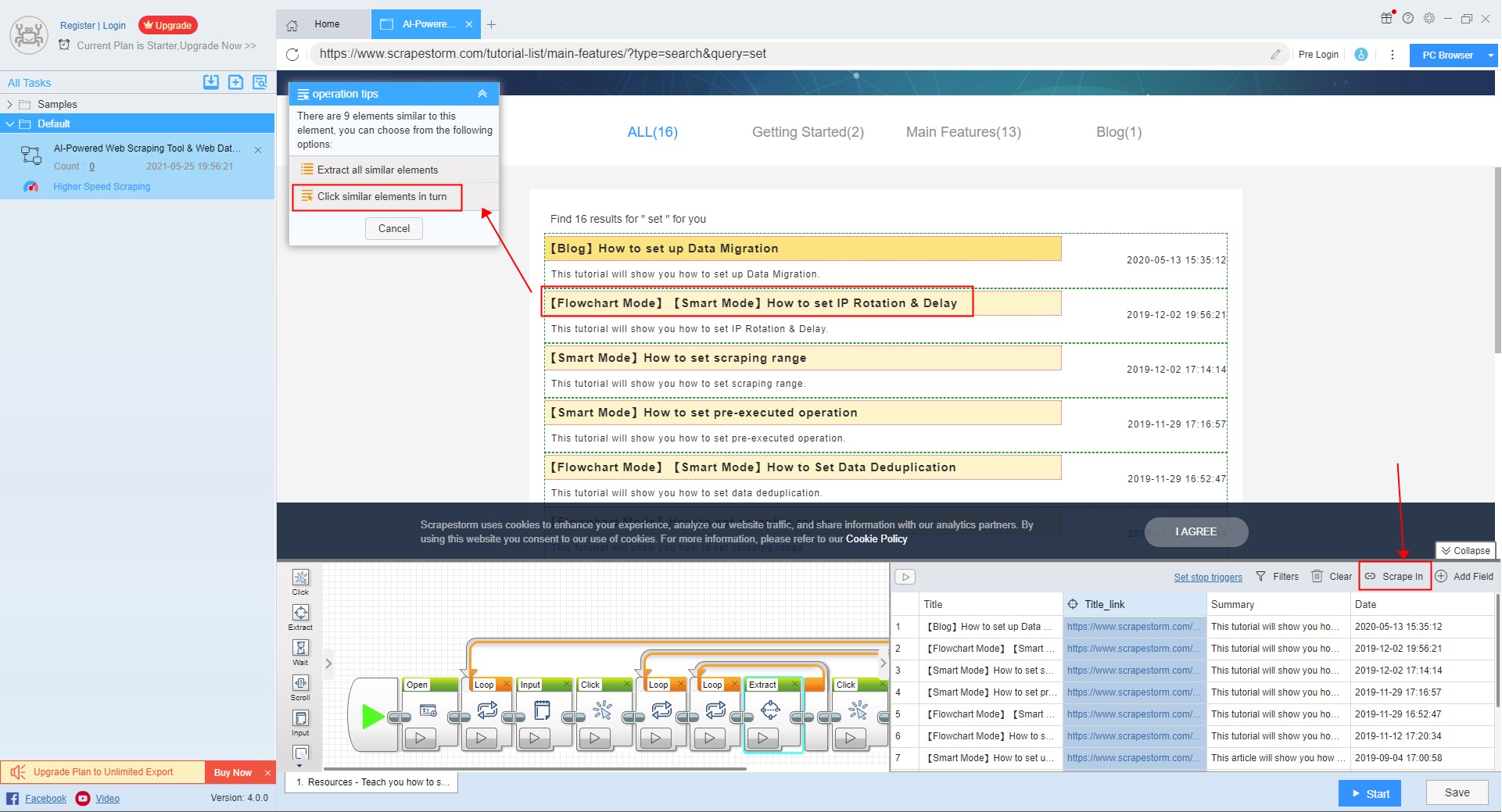This screenshot has width=1502, height=812.
Task: Delete the Extract step via its X
Action: pyautogui.click(x=794, y=685)
